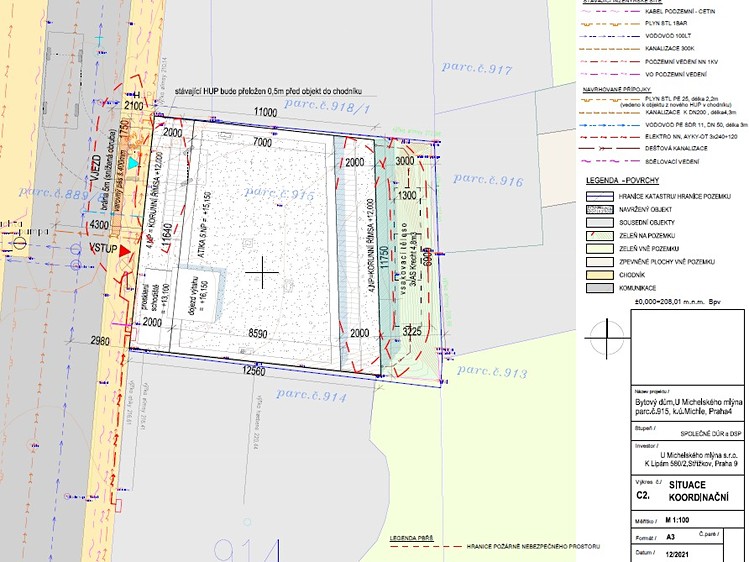
Task: Click the stage text SPOLEČNÉ DÚR a DSP
Action: pos(711,434)
